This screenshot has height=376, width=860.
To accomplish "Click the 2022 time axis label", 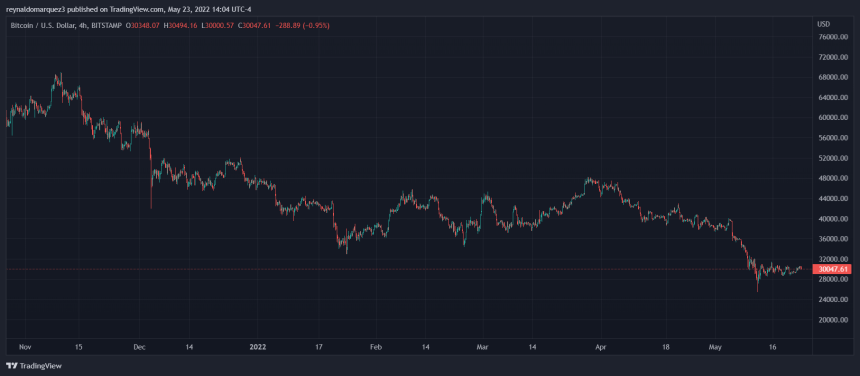I will pos(257,347).
